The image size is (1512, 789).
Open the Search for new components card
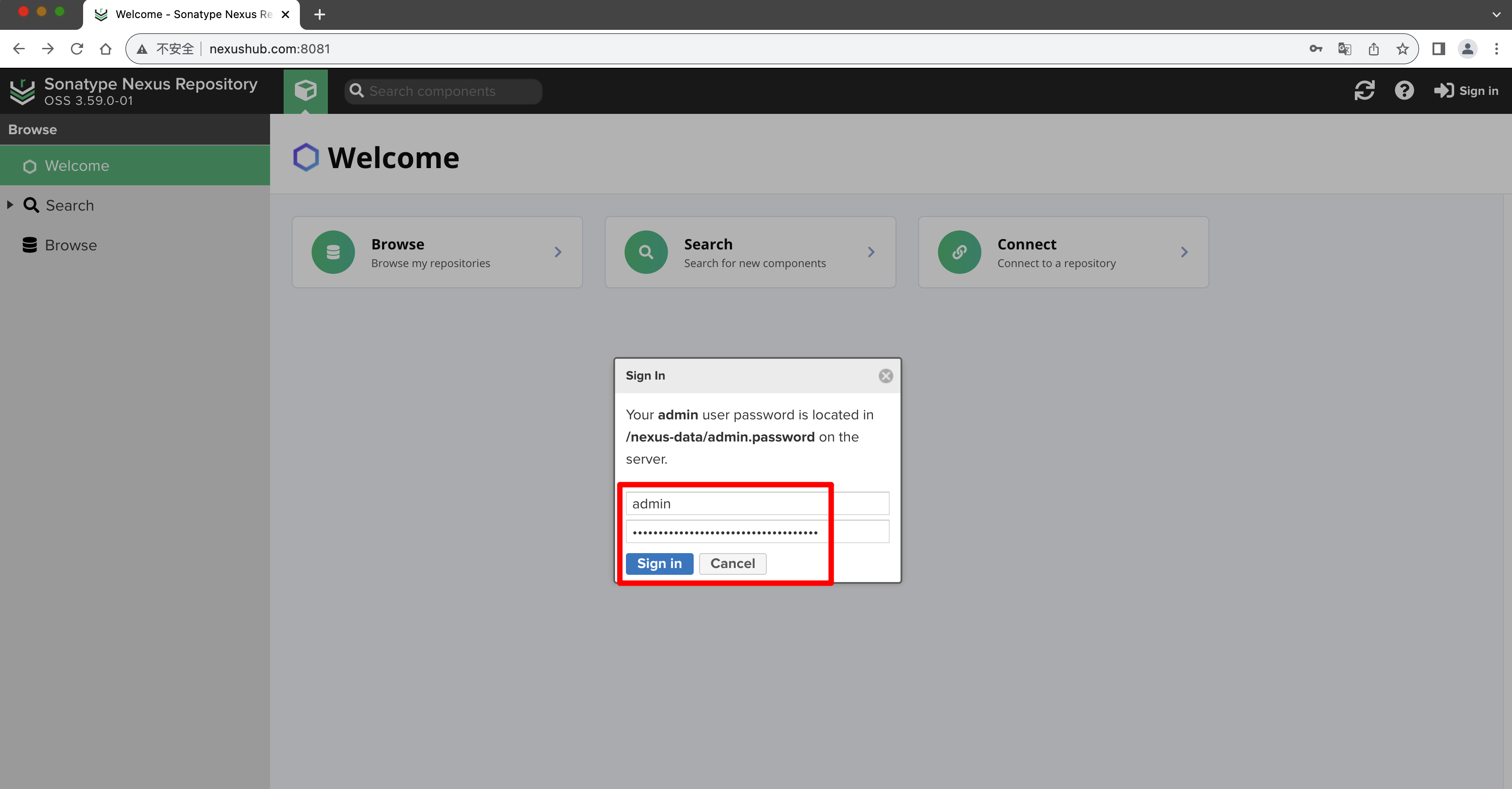point(750,252)
